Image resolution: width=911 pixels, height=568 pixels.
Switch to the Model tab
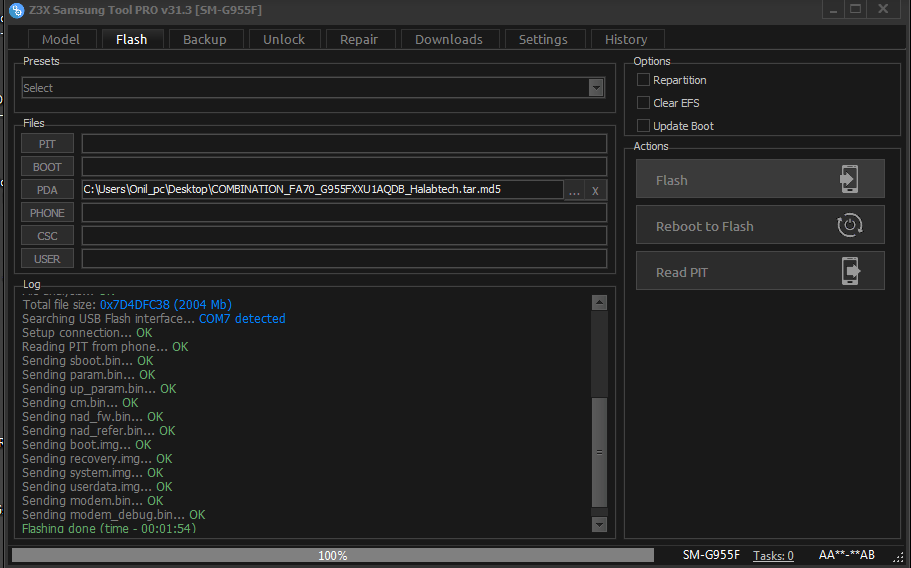[x=60, y=39]
